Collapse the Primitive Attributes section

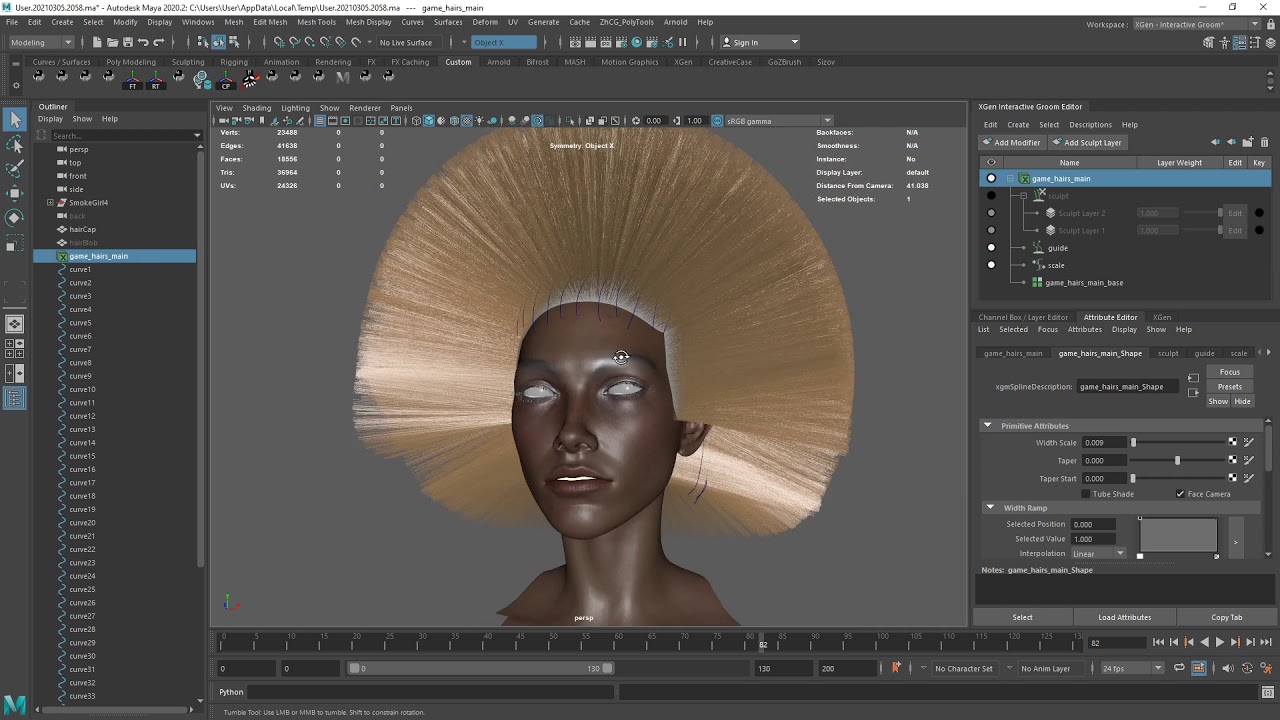[988, 425]
